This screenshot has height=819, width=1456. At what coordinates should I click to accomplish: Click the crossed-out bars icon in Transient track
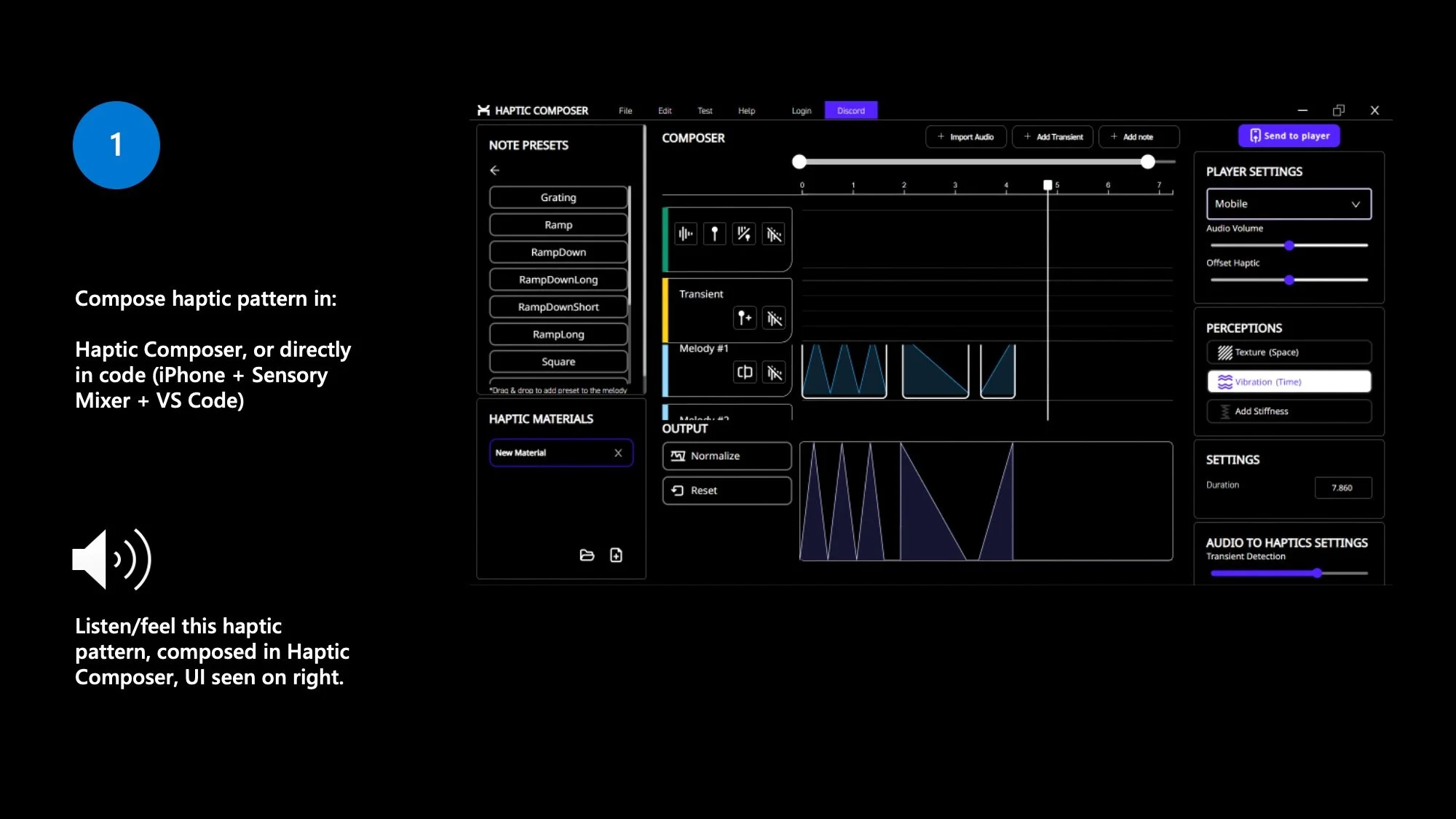[774, 318]
